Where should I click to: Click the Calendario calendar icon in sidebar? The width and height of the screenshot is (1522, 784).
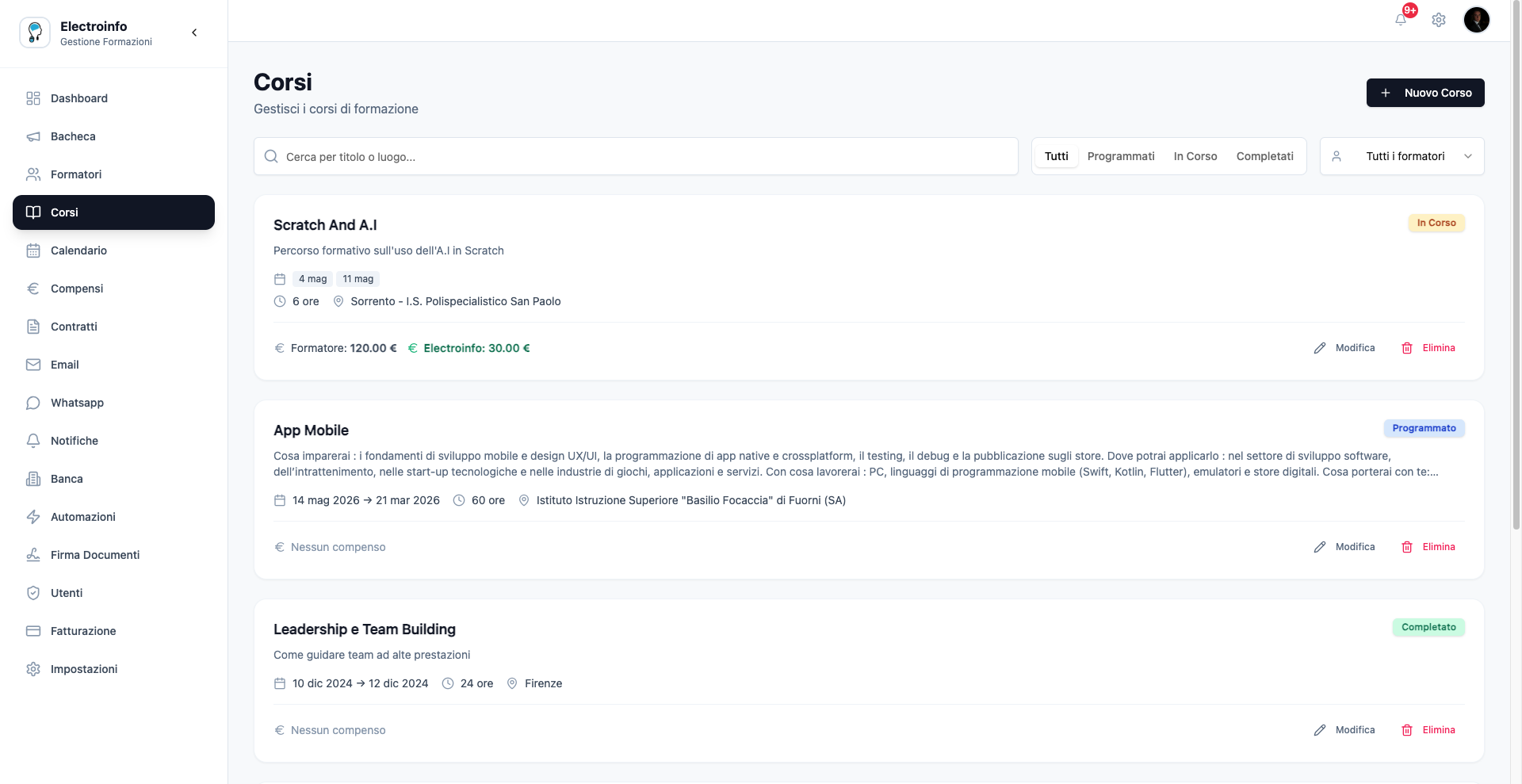(33, 250)
